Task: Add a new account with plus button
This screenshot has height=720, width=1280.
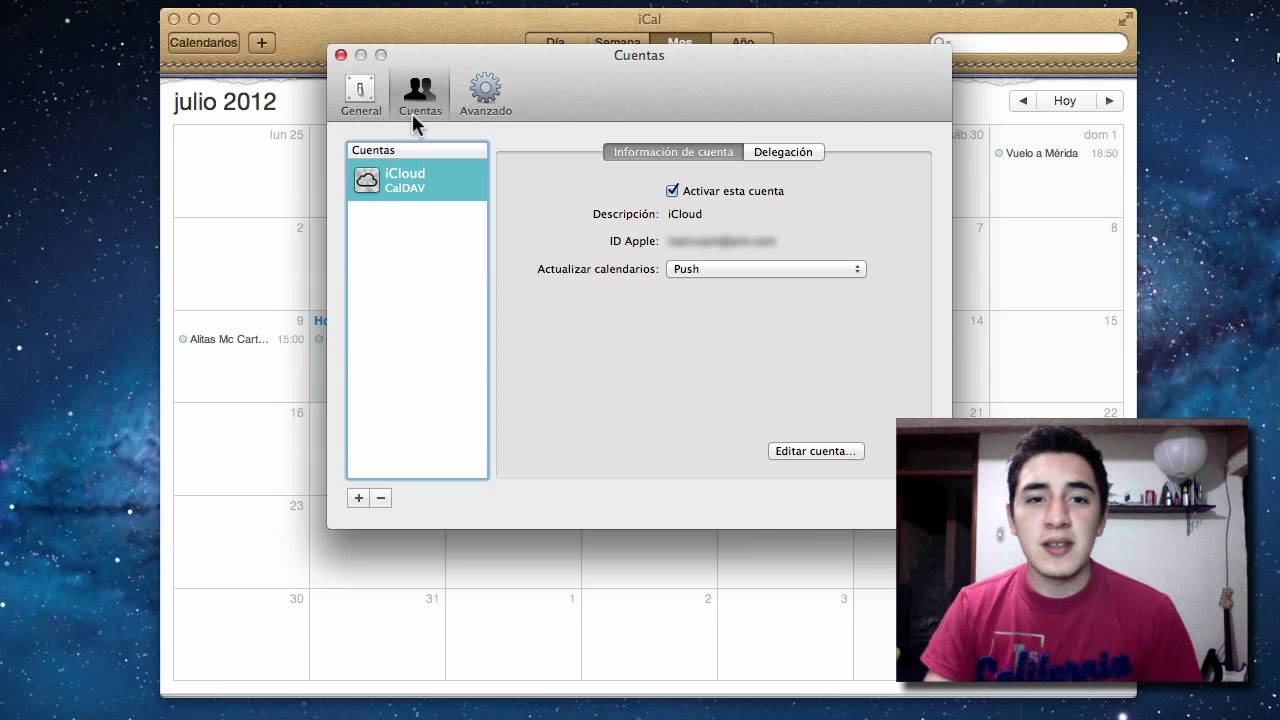Action: click(x=358, y=498)
